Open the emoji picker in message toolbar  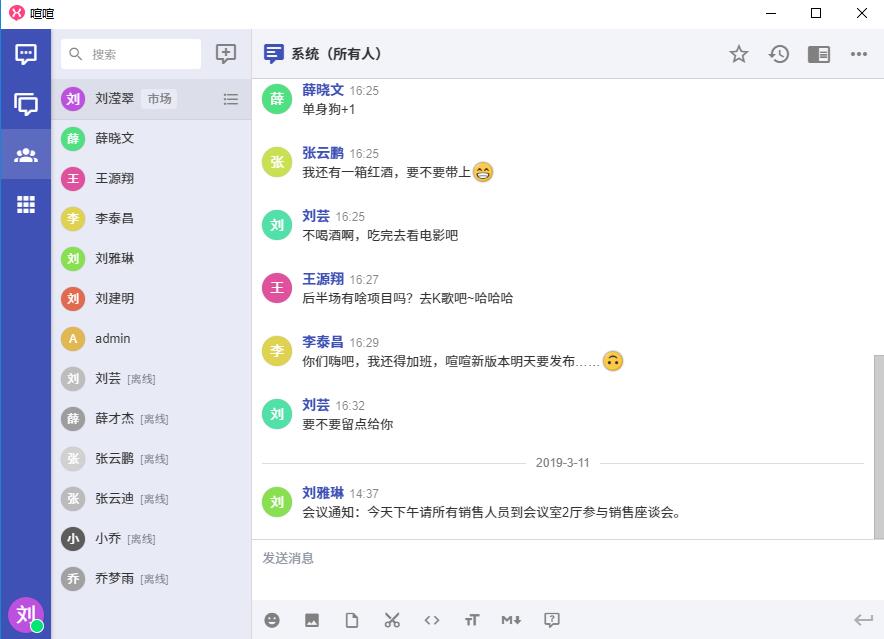click(x=272, y=620)
